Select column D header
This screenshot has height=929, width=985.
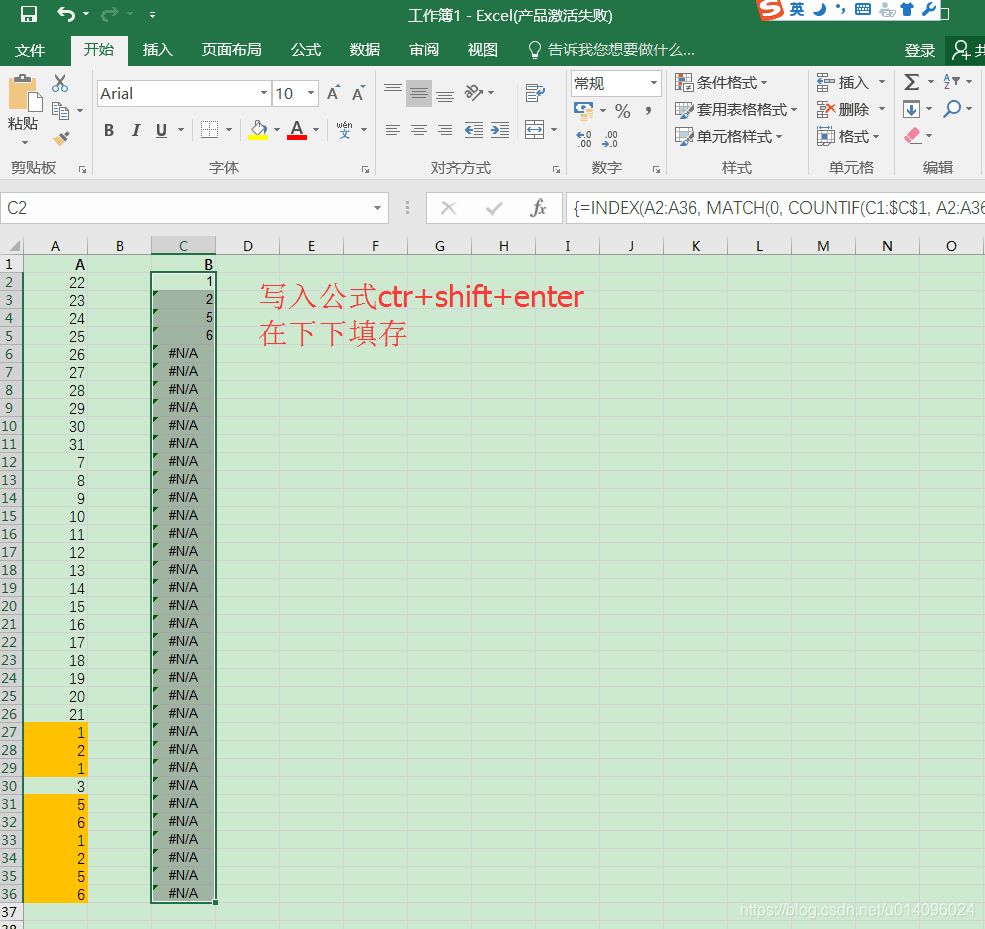(x=248, y=246)
